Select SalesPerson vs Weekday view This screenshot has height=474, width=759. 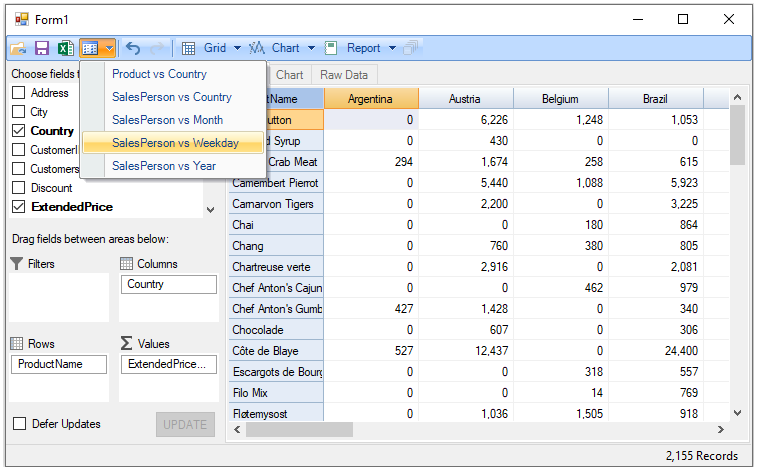(x=175, y=143)
